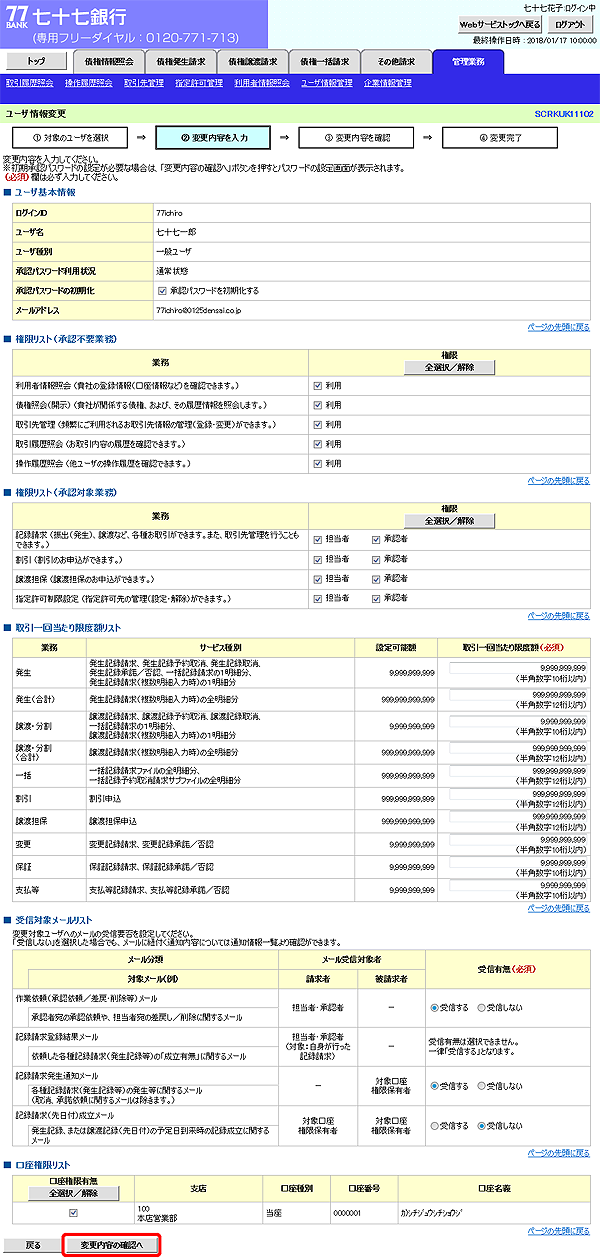Toggle 担当者 checkbox for 割引 row
Viewport: 600px width, 1259px height.
tap(317, 560)
